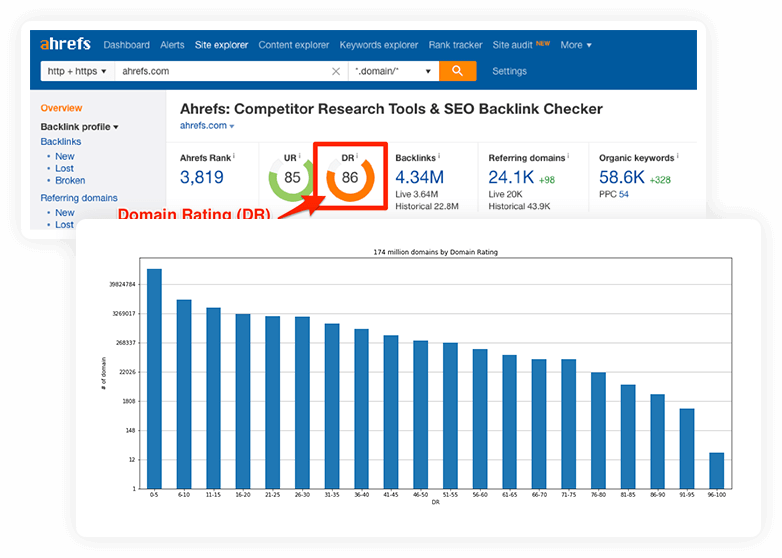Open Overview in the sidebar
782x558 pixels.
pyautogui.click(x=61, y=108)
